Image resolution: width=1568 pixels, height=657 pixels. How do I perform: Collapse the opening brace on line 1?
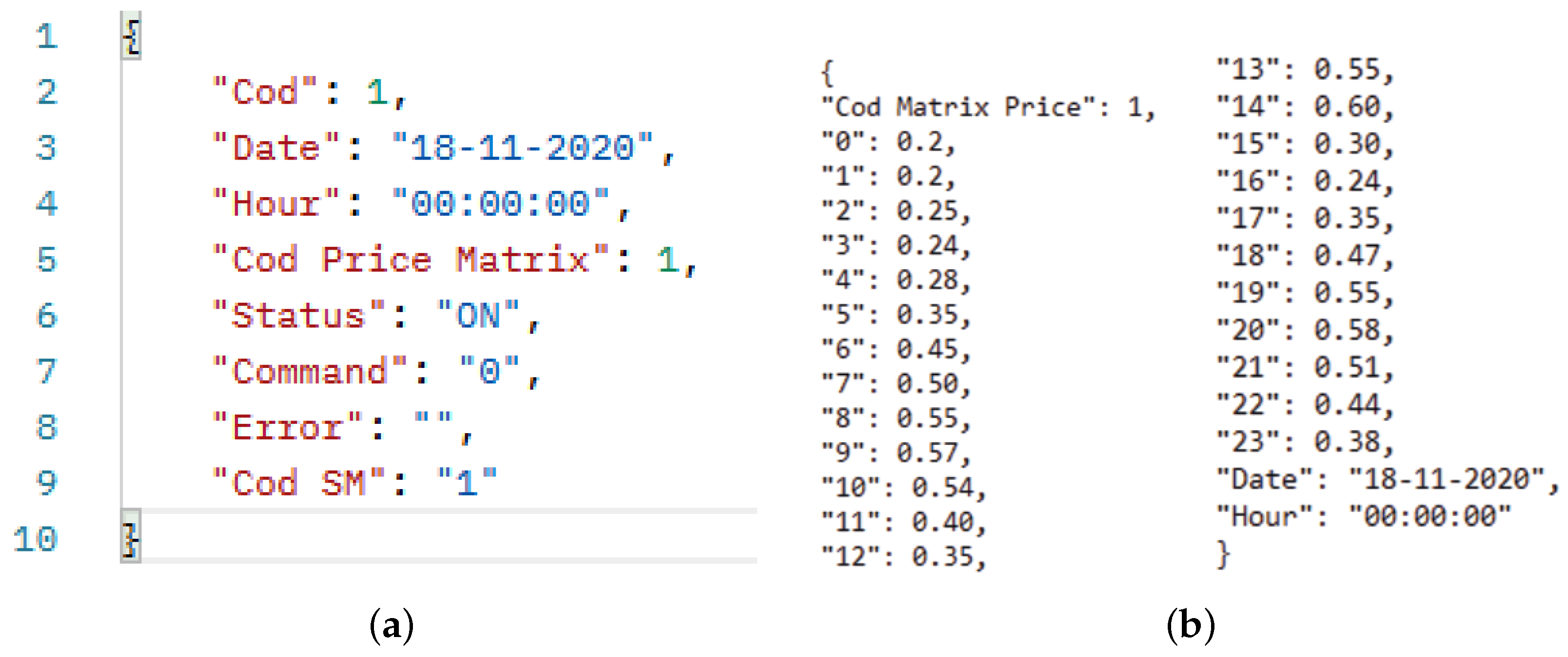131,36
